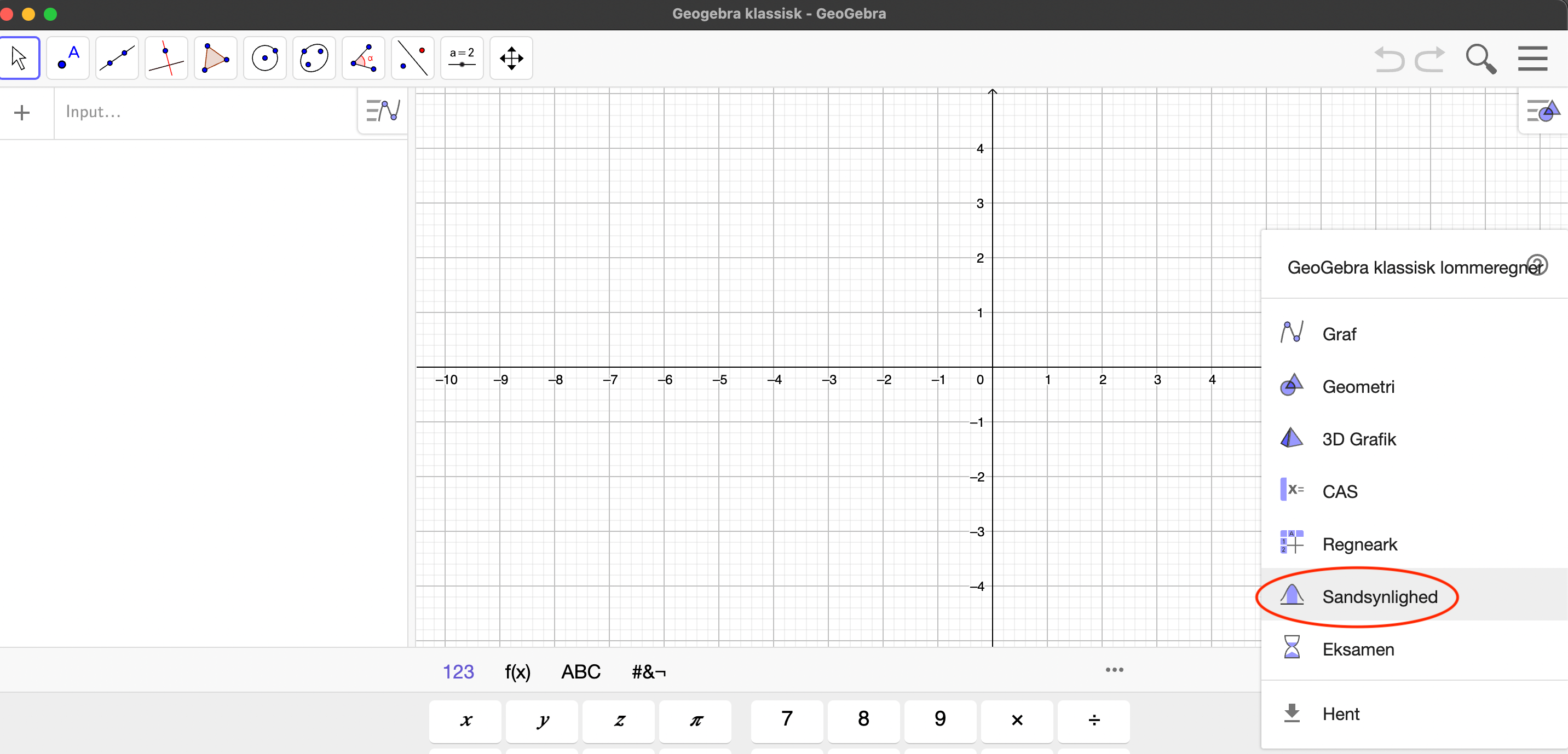Open the hamburger main menu
Image resolution: width=1568 pixels, height=754 pixels.
[1533, 59]
